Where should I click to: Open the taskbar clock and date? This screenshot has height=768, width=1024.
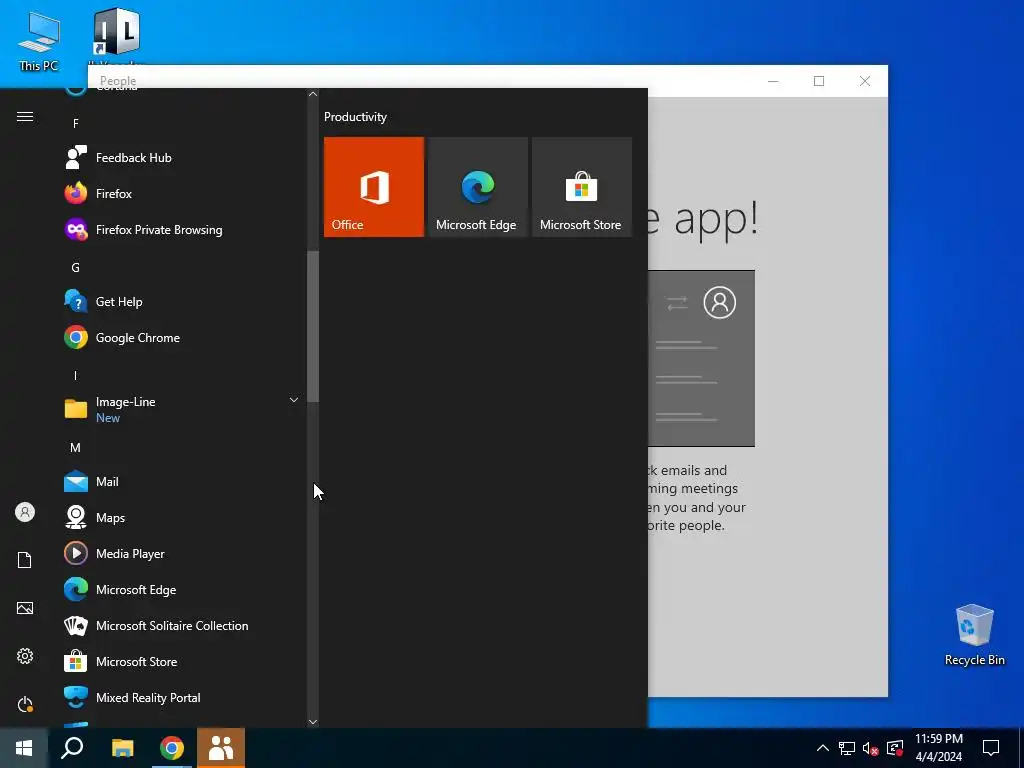[938, 748]
